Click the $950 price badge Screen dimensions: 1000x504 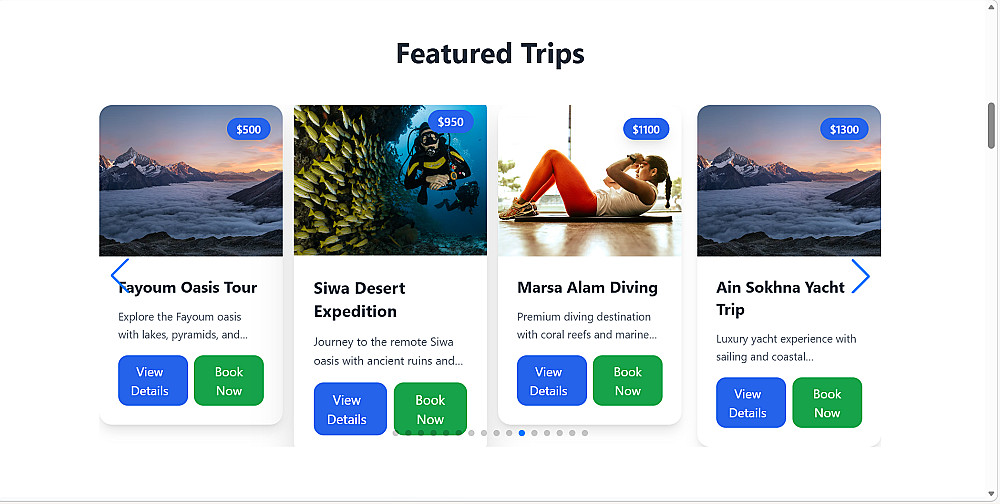(x=450, y=122)
